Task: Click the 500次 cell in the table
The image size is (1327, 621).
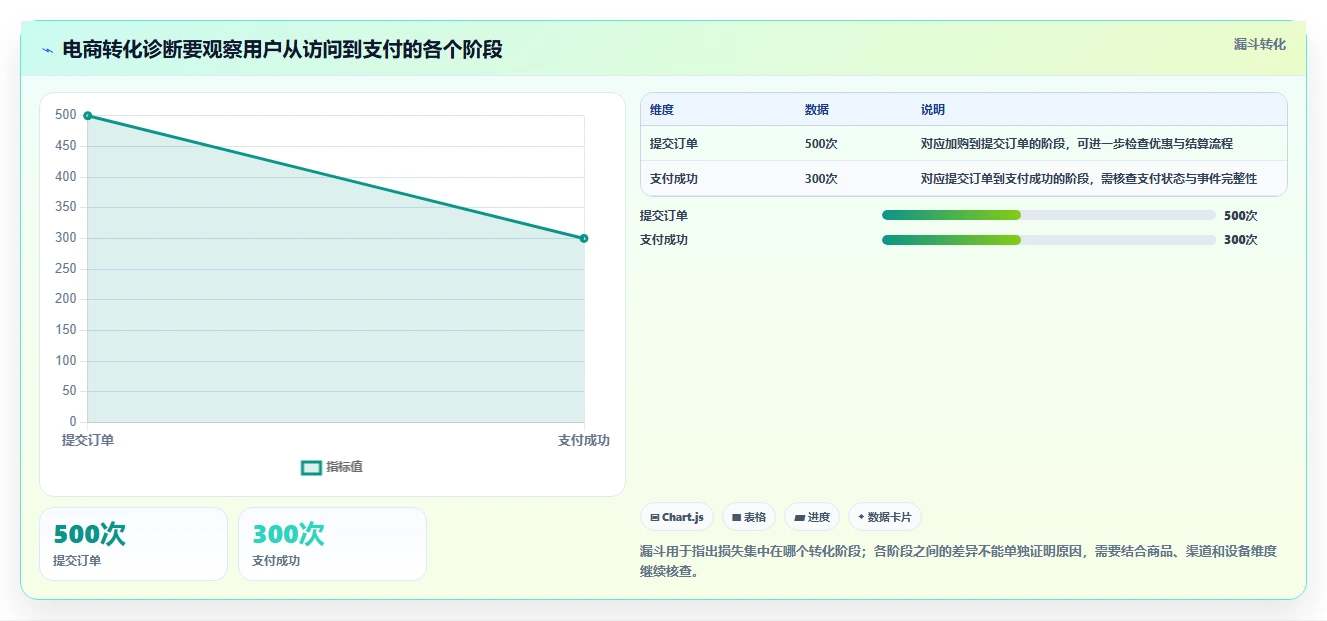Action: pyautogui.click(x=821, y=144)
